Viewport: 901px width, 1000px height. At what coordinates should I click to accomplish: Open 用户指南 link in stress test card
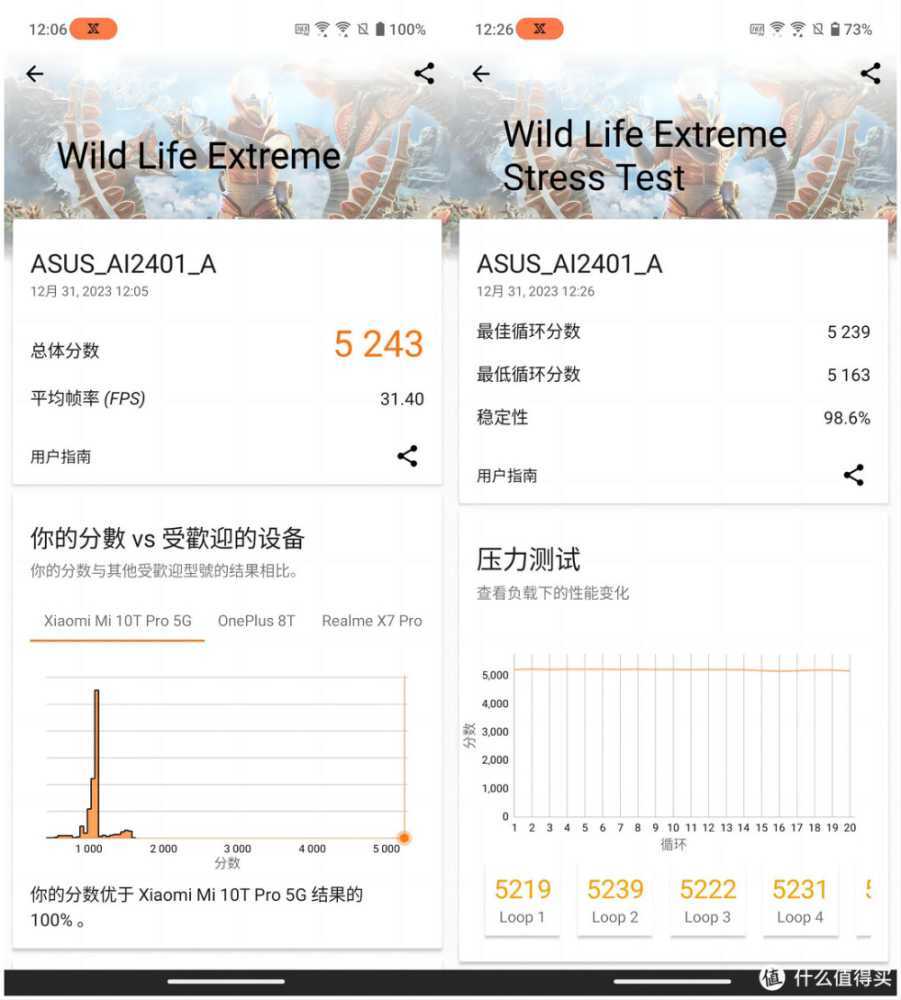tap(507, 476)
